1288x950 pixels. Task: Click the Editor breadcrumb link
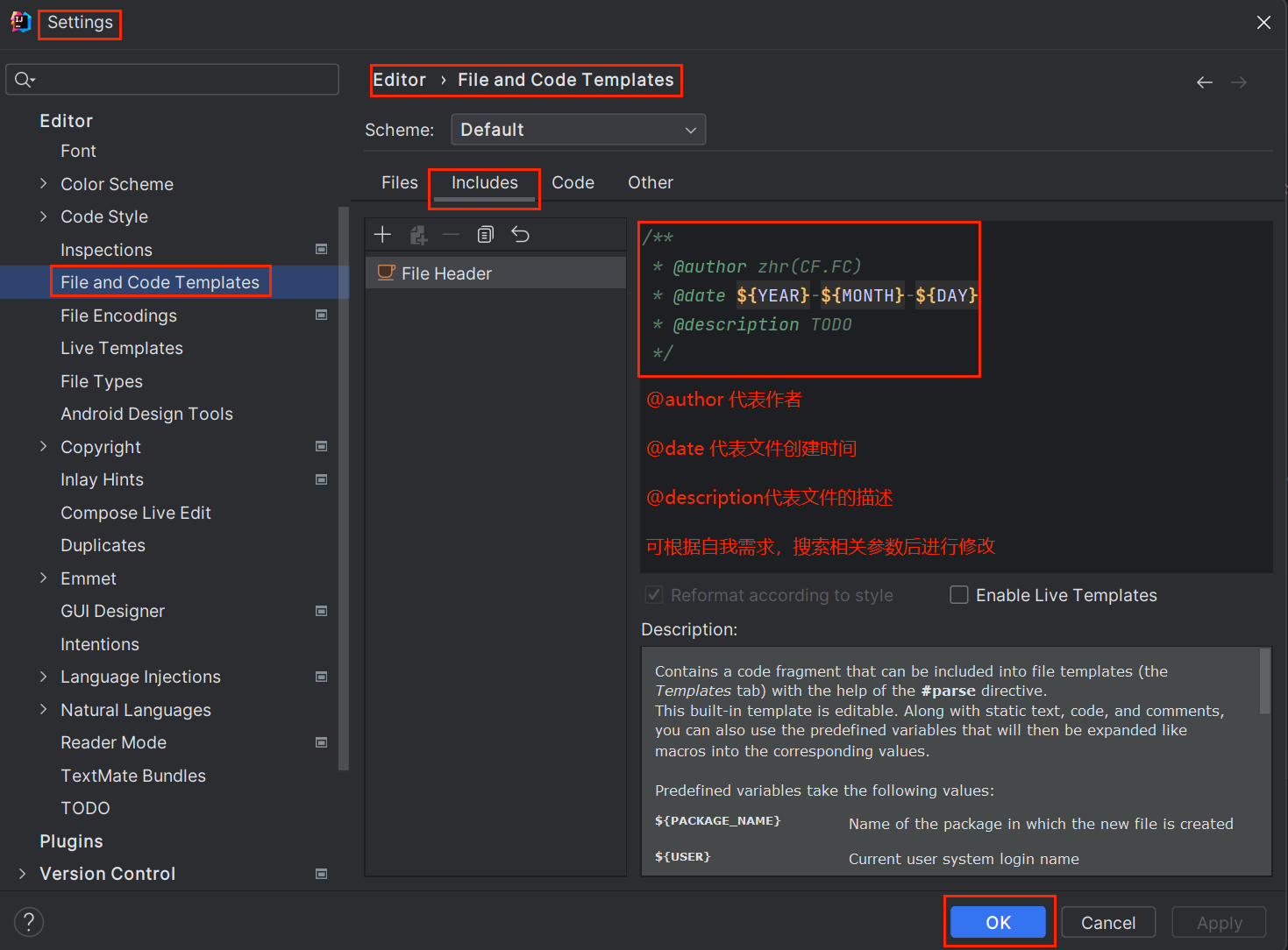tap(400, 80)
